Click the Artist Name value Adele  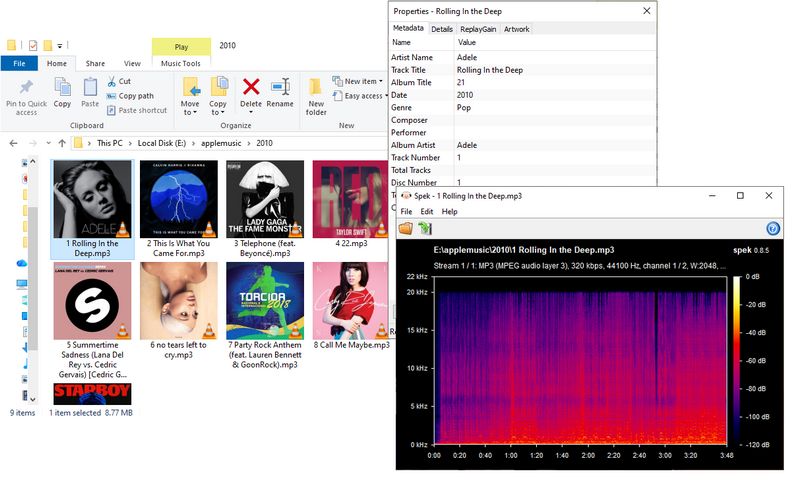(x=467, y=57)
